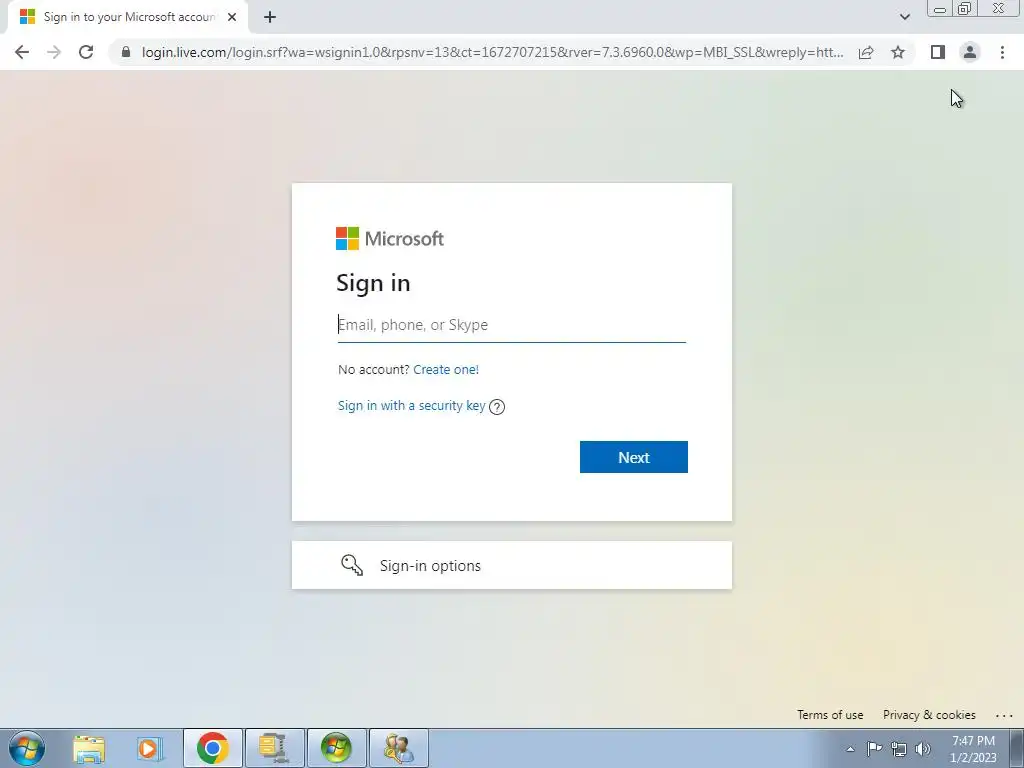This screenshot has width=1024, height=768.
Task: Close the Microsoft sign-in tab
Action: [232, 17]
